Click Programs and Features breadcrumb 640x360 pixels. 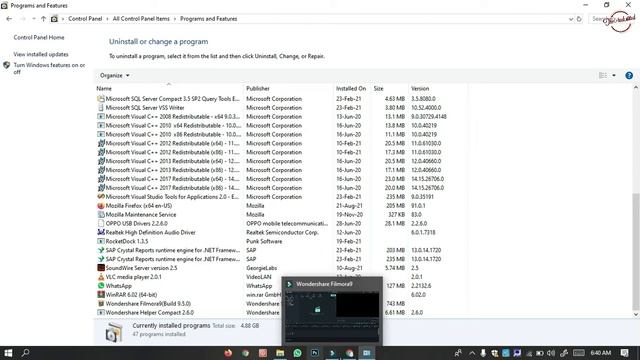(x=209, y=19)
